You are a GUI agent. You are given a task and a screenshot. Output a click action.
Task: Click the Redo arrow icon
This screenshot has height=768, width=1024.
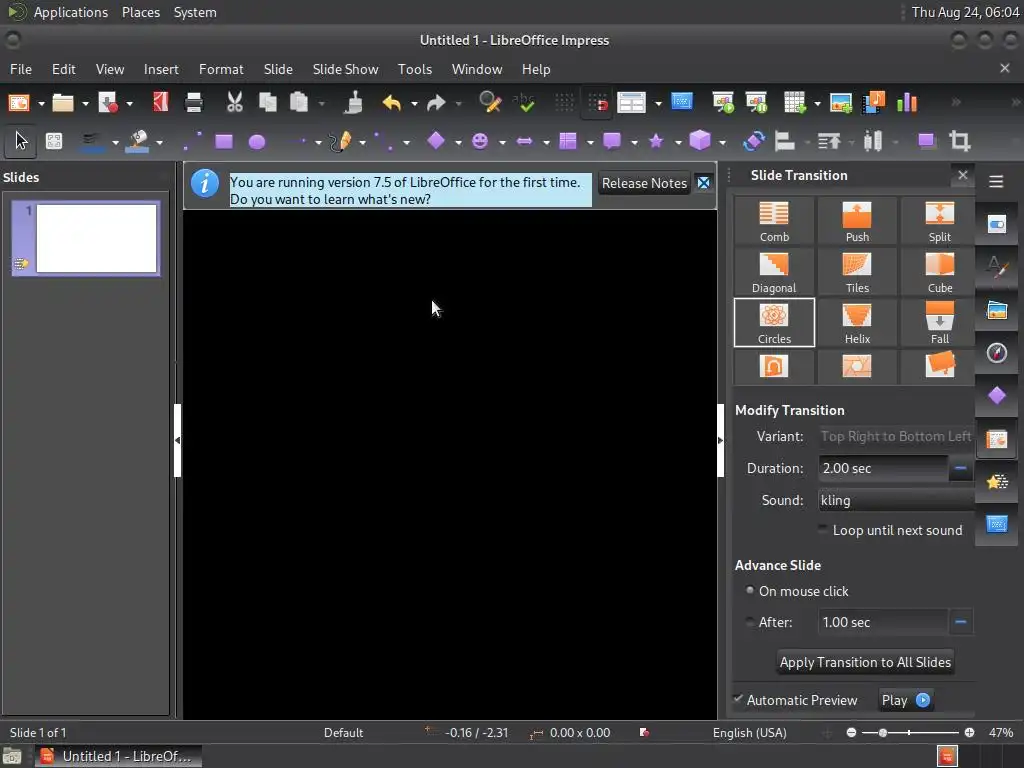436,103
